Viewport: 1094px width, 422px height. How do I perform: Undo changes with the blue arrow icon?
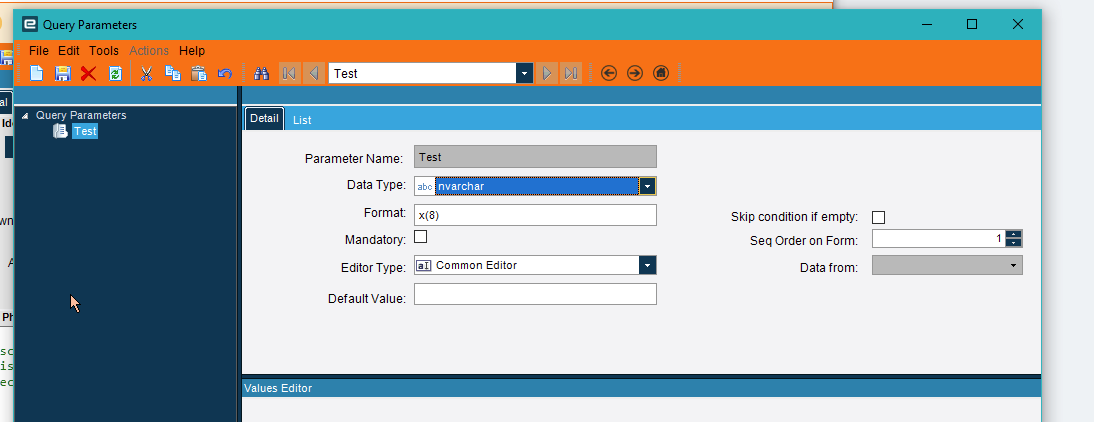point(225,73)
